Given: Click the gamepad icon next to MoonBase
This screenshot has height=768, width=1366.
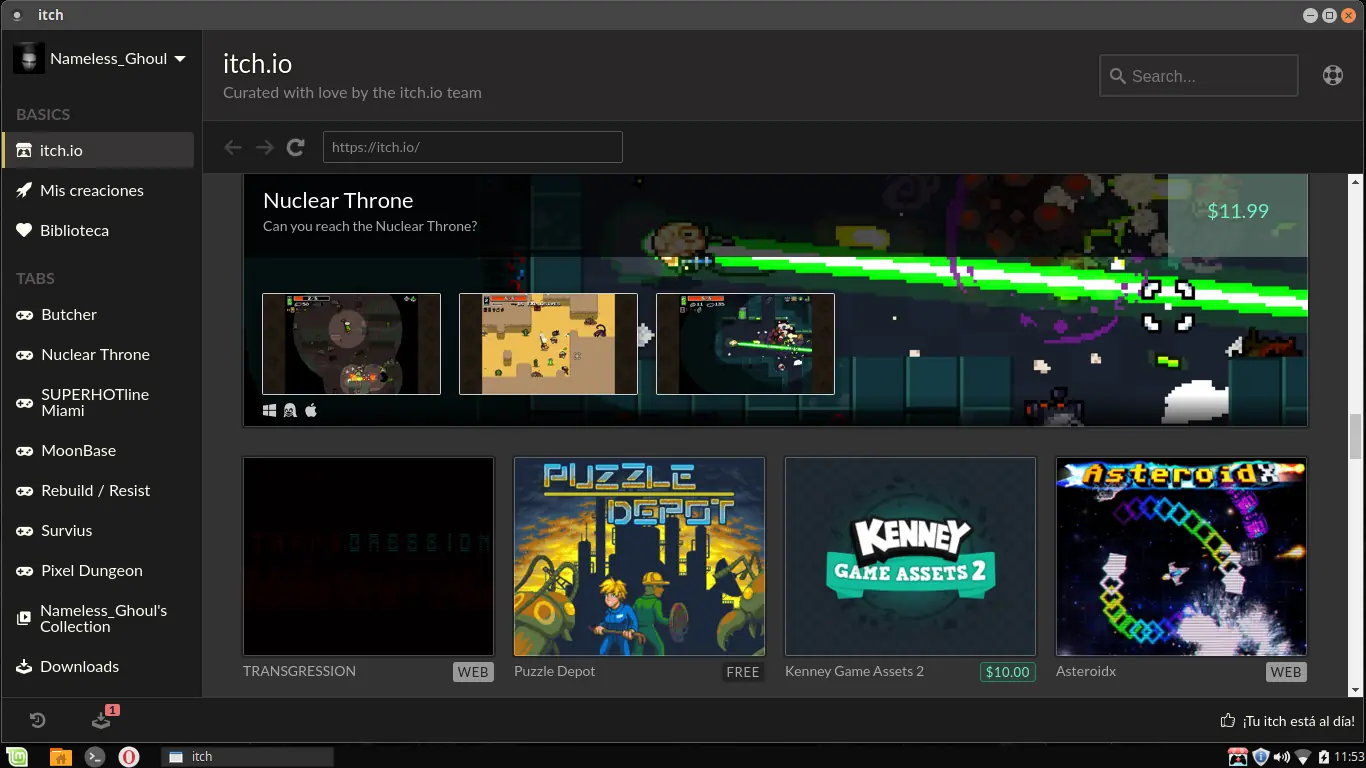Looking at the screenshot, I should point(24,451).
